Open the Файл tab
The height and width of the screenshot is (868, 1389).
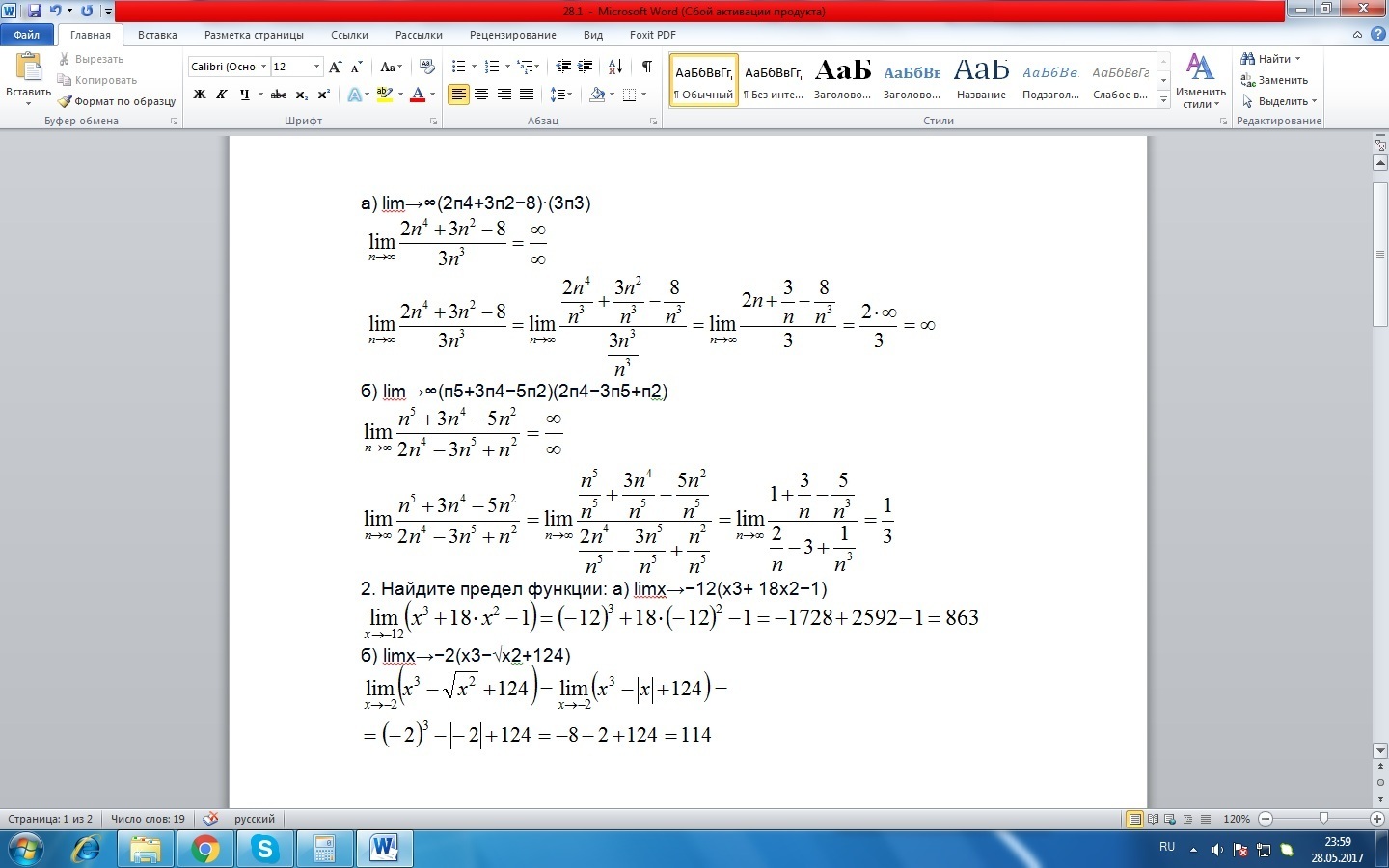[27, 35]
